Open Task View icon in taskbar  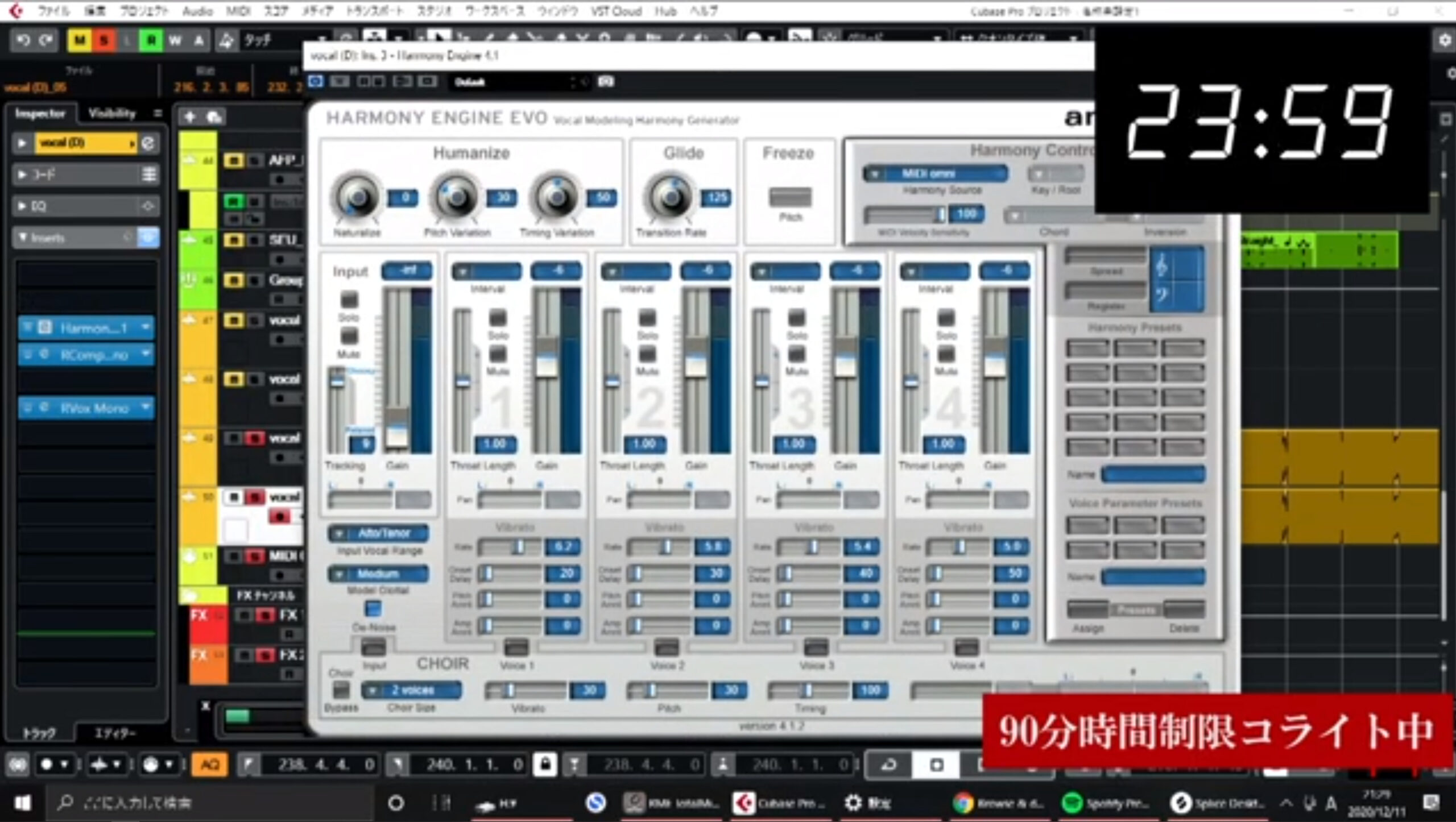coord(441,803)
